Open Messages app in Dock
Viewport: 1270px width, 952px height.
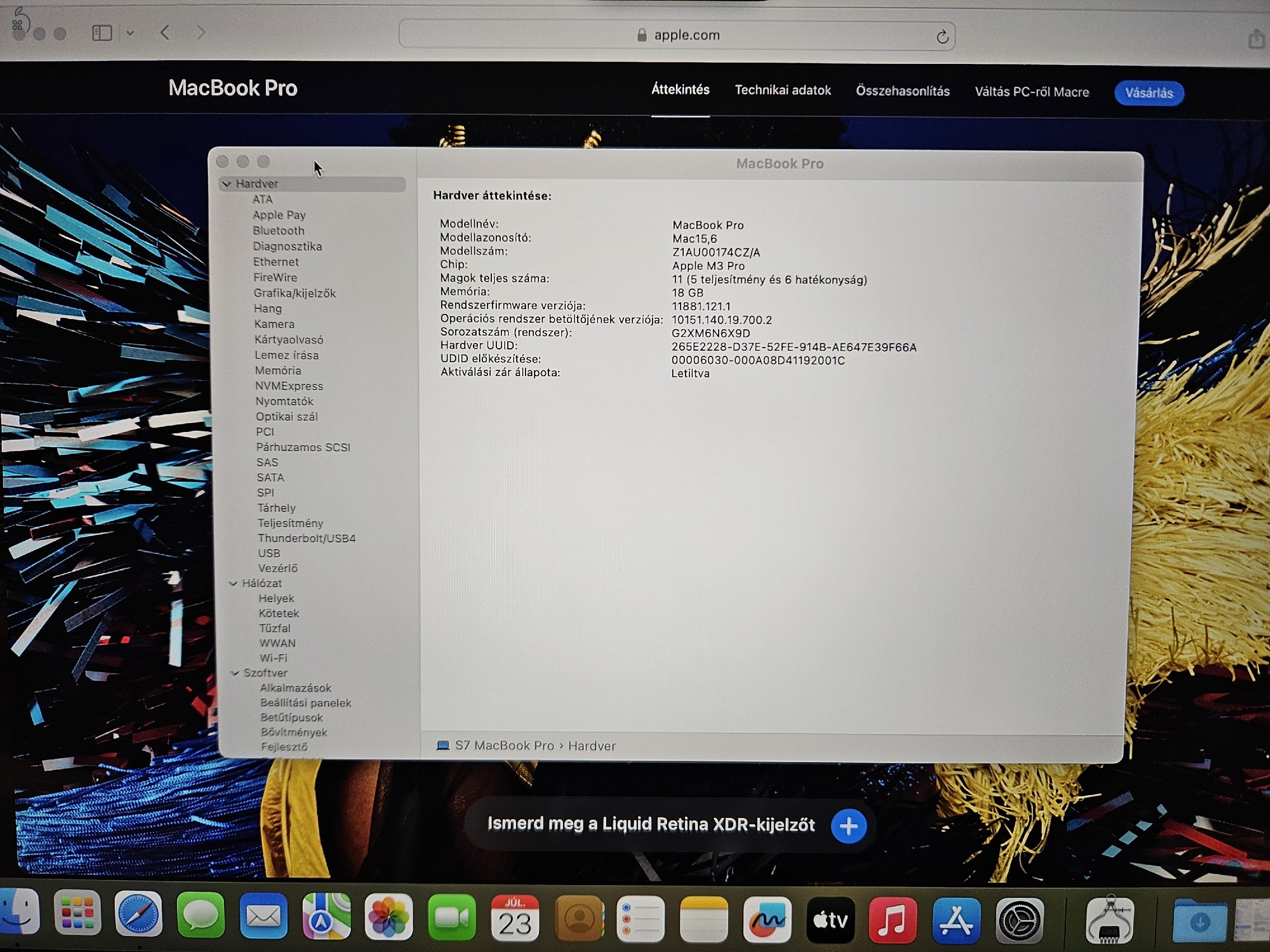click(201, 915)
